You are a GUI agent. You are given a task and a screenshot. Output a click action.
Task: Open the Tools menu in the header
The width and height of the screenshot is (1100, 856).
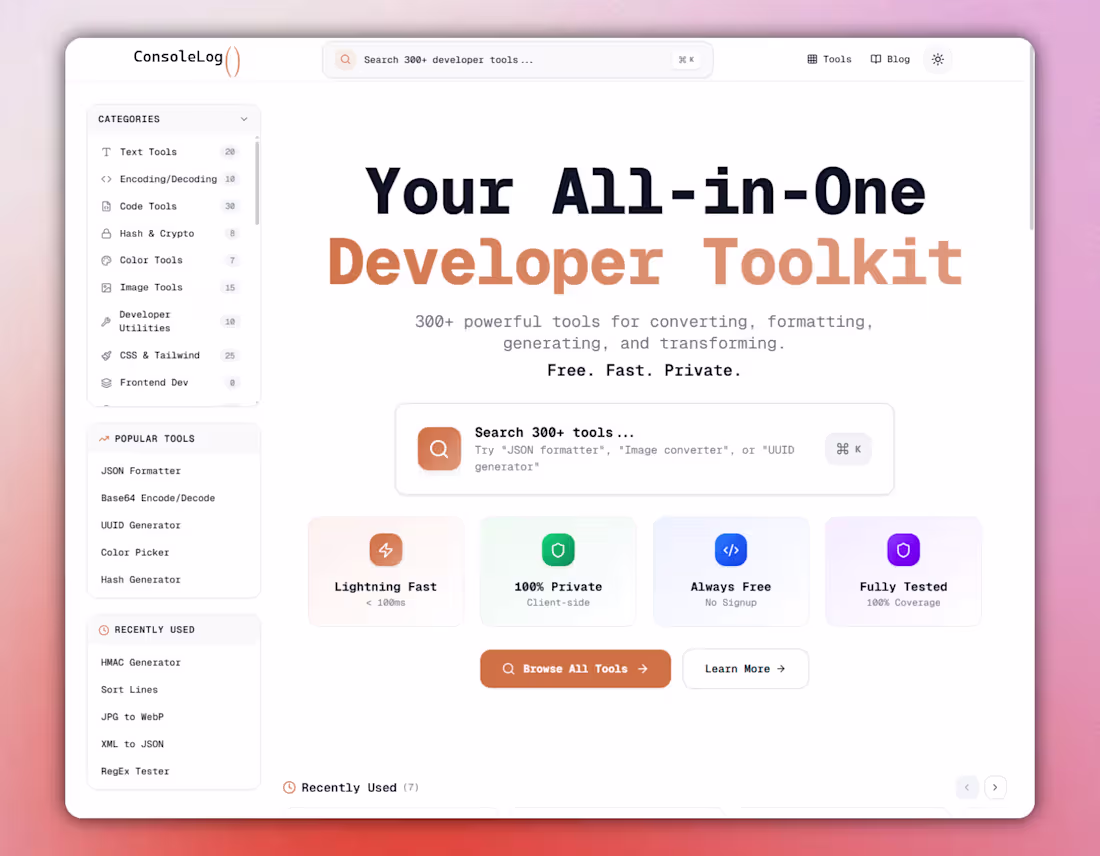pyautogui.click(x=829, y=59)
